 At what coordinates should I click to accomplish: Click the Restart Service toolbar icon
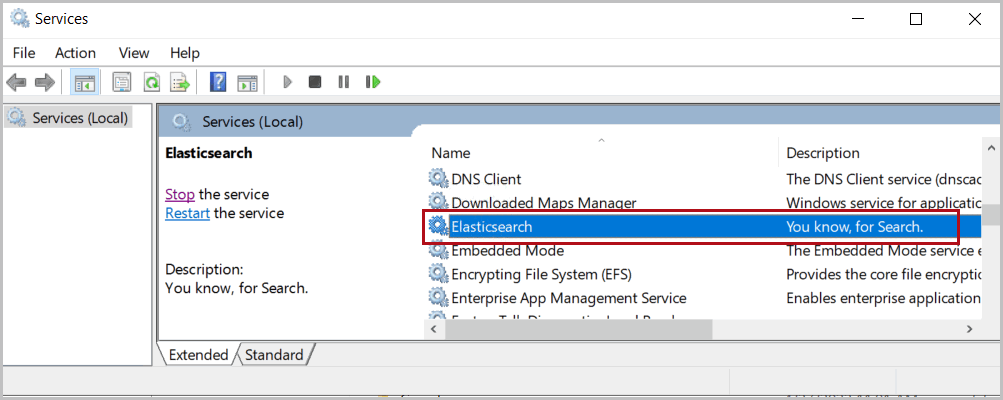pyautogui.click(x=373, y=82)
